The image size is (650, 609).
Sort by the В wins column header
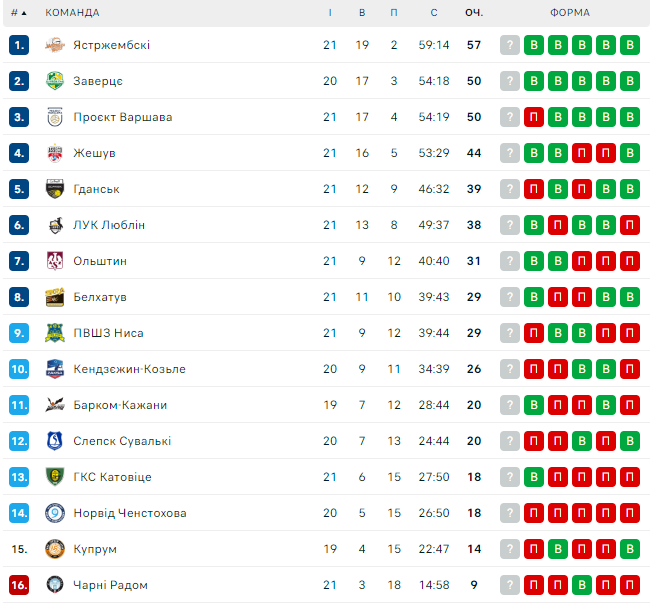362,13
